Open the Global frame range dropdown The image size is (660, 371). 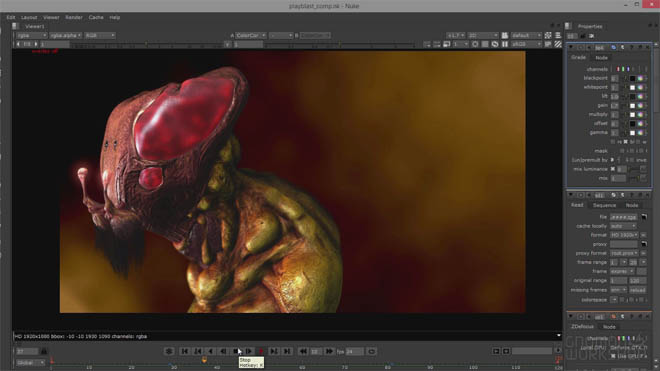point(30,363)
